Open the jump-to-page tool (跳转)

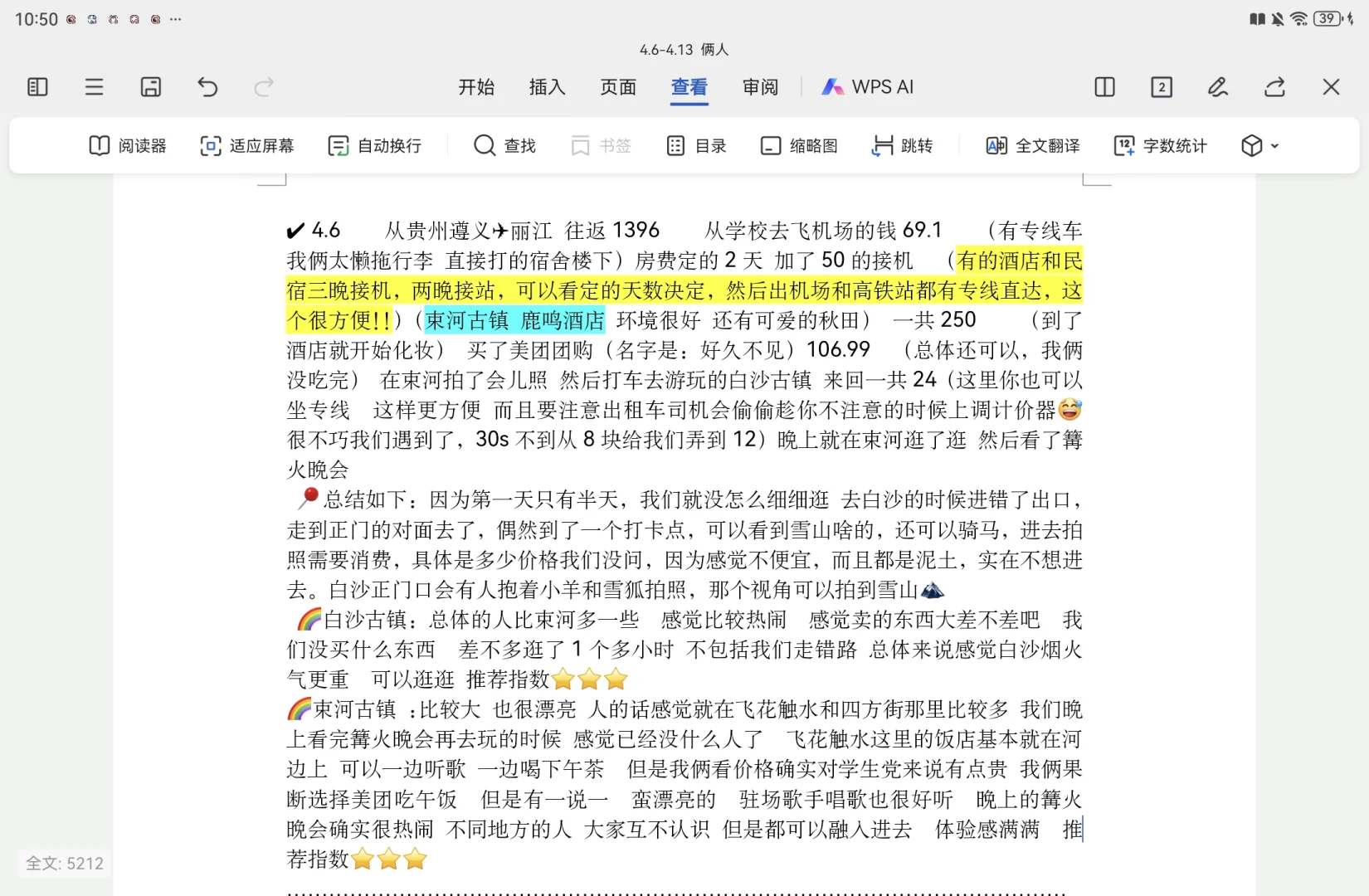[x=903, y=145]
